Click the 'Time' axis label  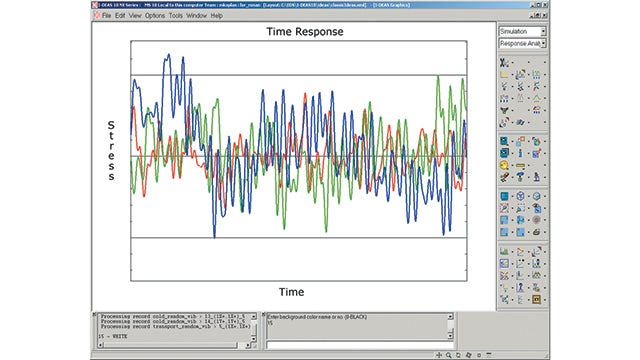coord(291,292)
